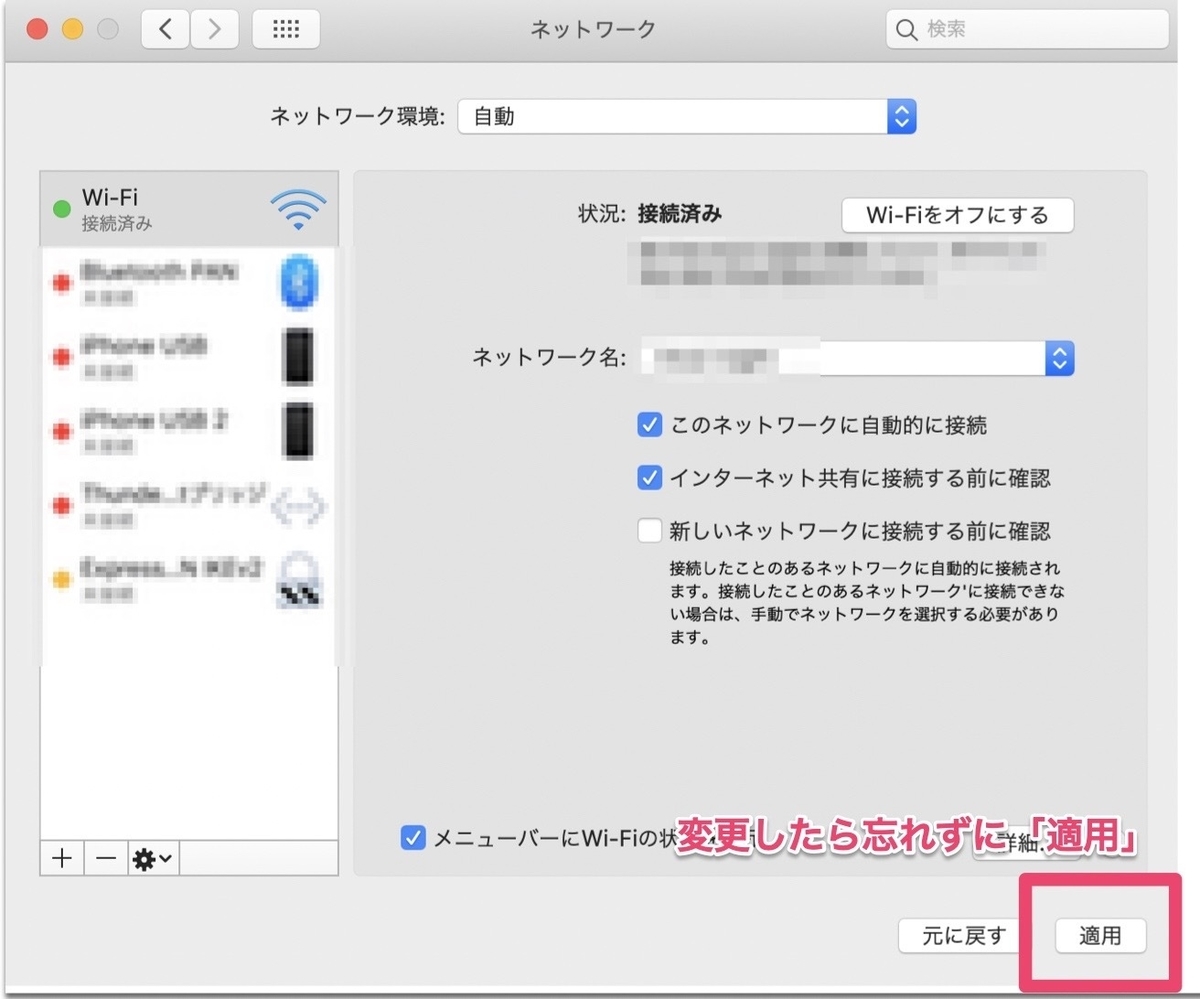1200x999 pixels.
Task: Select the iPhone USB 2 service row
Action: pos(189,430)
